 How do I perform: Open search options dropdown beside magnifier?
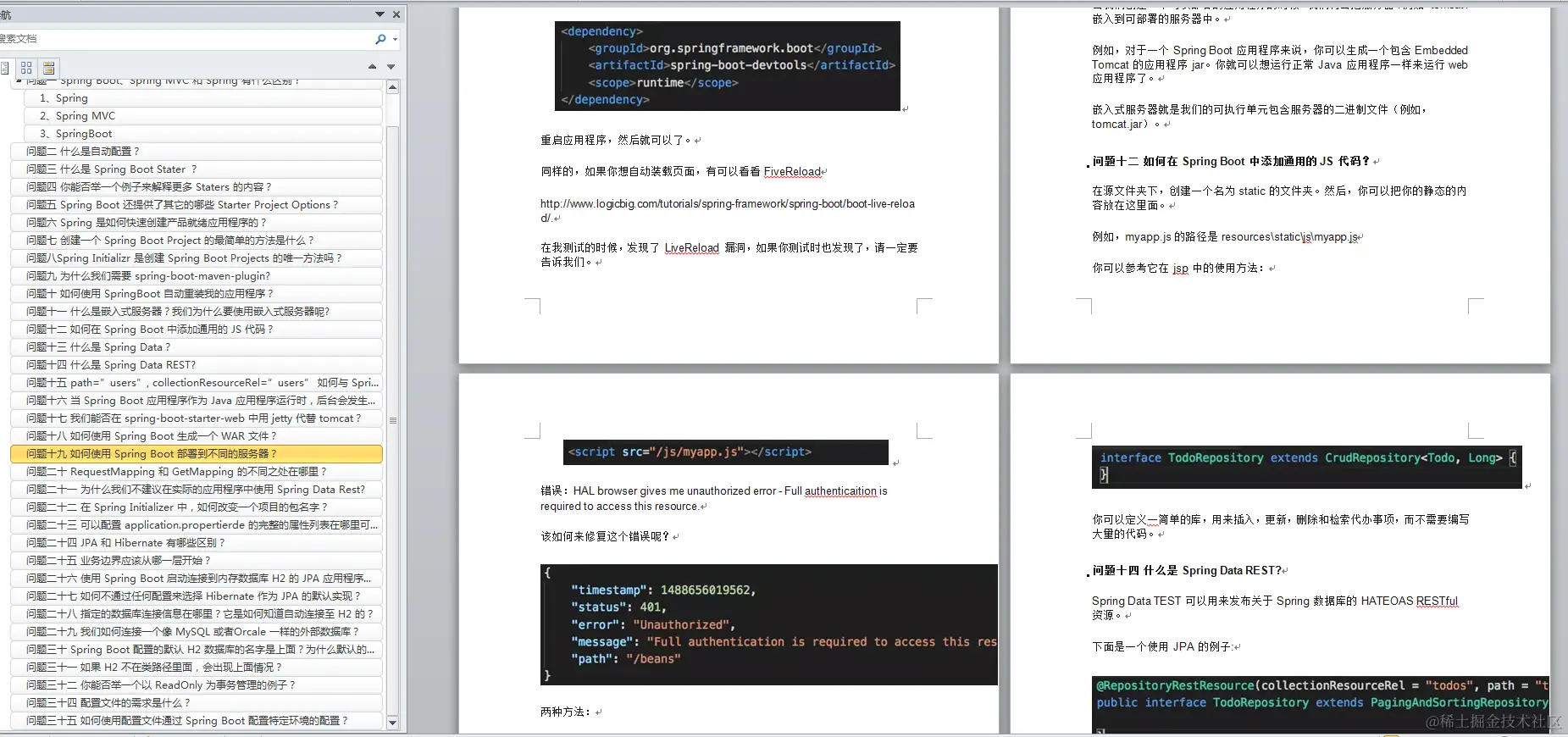point(395,39)
